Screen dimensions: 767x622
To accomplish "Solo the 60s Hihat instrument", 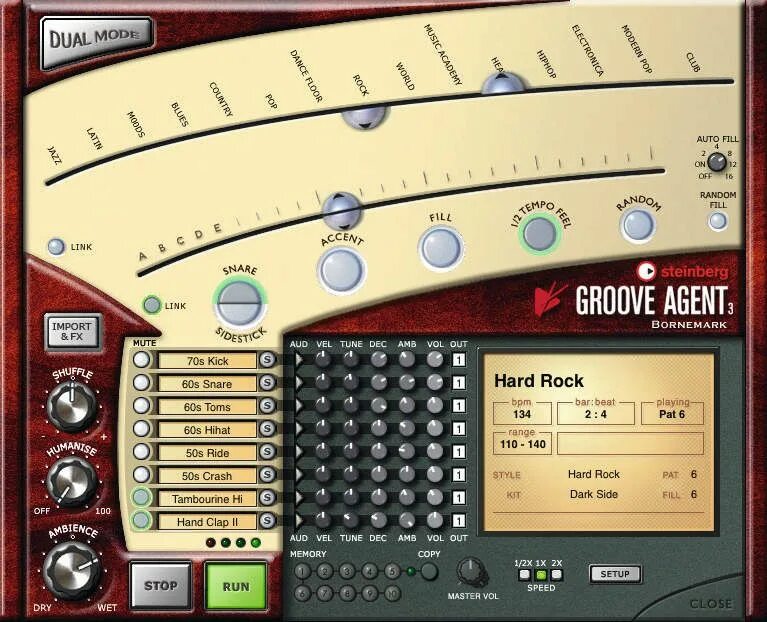I will pyautogui.click(x=267, y=429).
